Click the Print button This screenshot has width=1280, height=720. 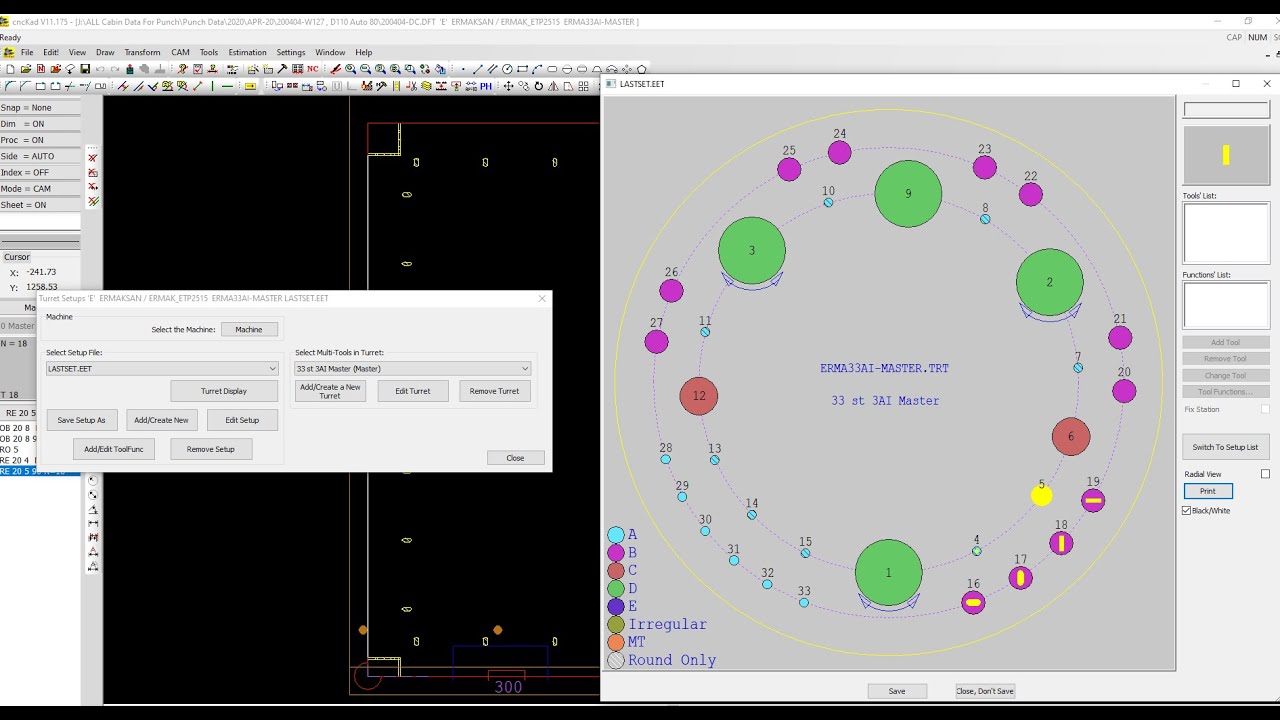pos(1208,491)
